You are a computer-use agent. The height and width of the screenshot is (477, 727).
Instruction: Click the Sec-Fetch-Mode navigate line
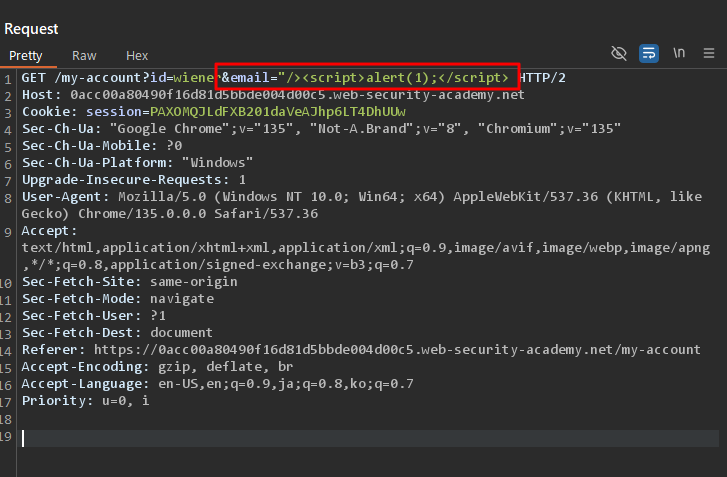coord(118,299)
